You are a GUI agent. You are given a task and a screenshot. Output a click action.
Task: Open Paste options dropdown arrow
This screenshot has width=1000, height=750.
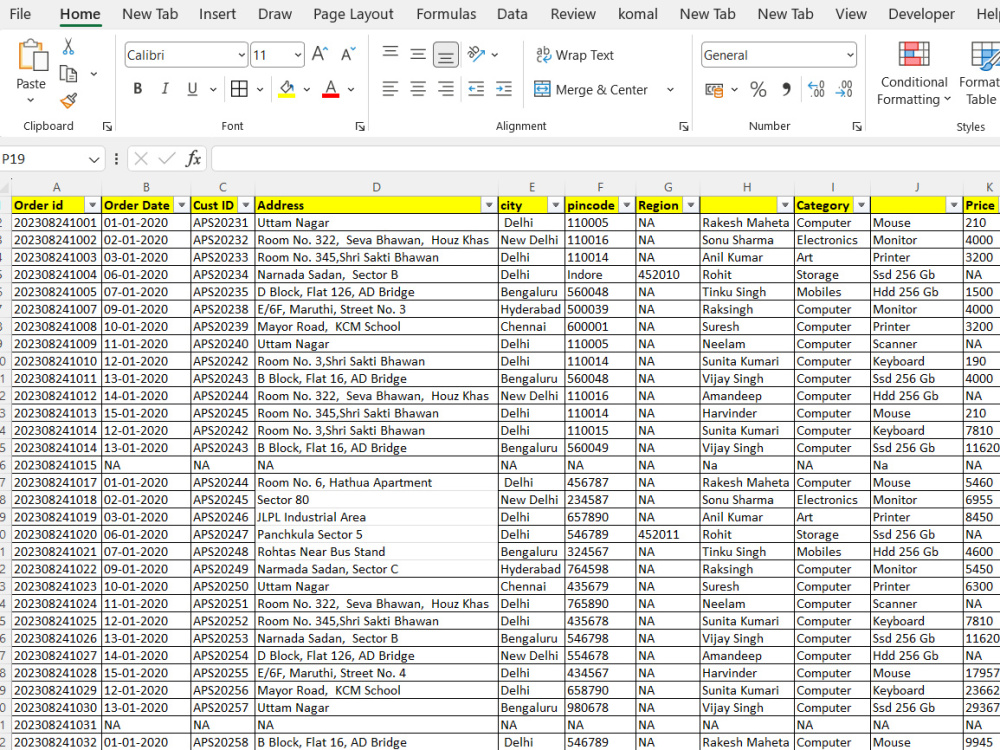coord(31,100)
